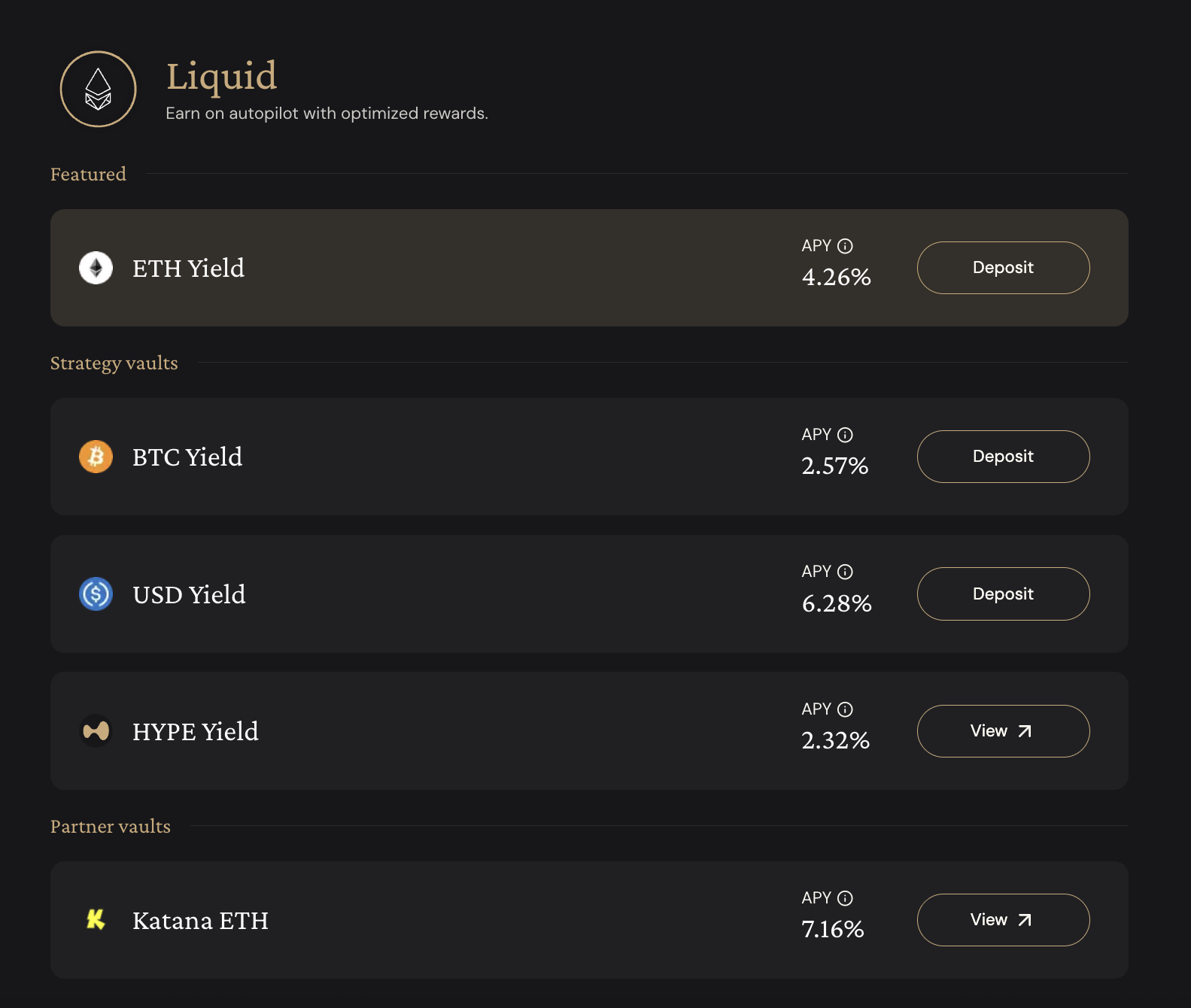Open the ETH Yield APY info icon
Screen dimensions: 1191x1008
845,246
